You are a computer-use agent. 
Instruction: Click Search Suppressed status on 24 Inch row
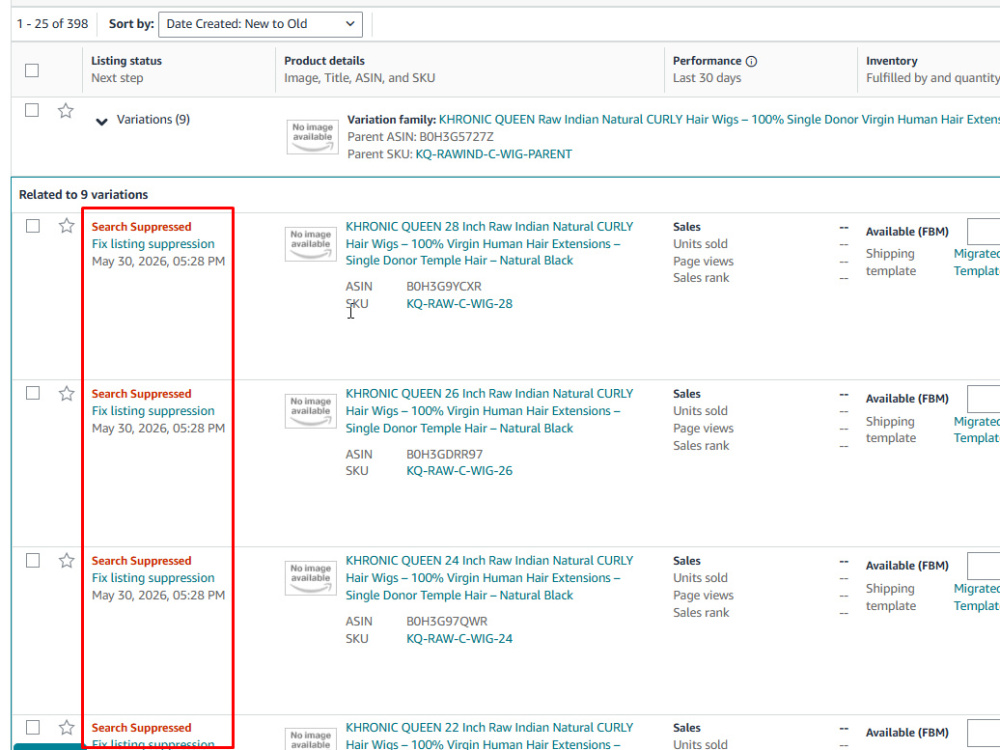141,561
